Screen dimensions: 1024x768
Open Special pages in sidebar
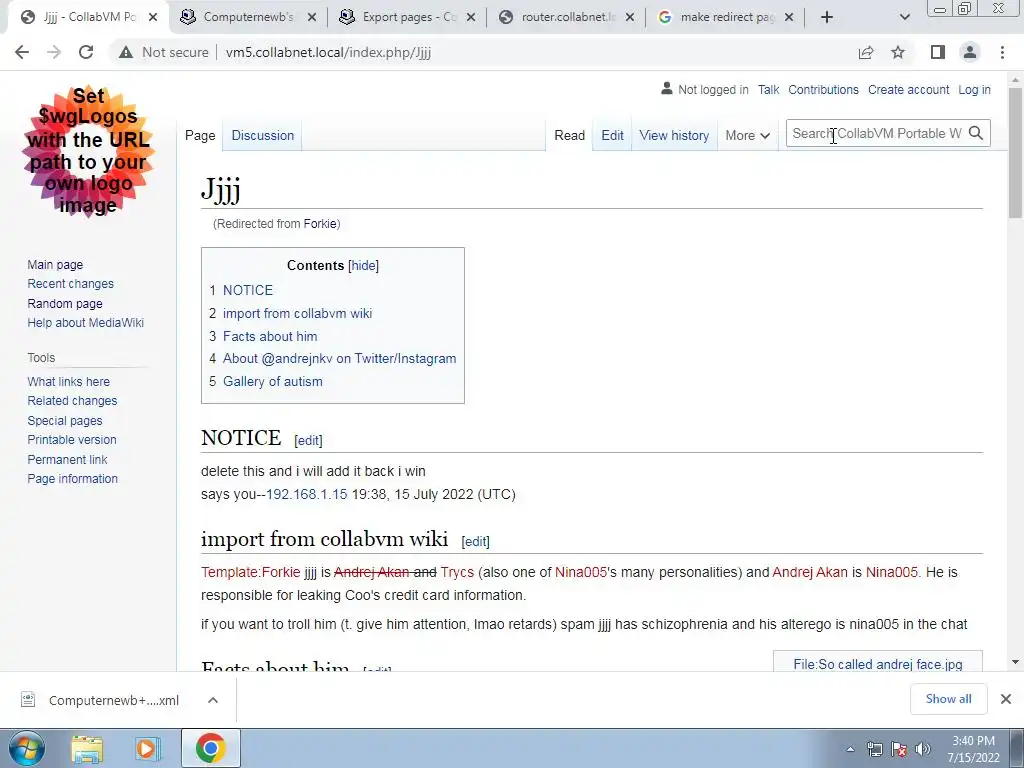[65, 421]
